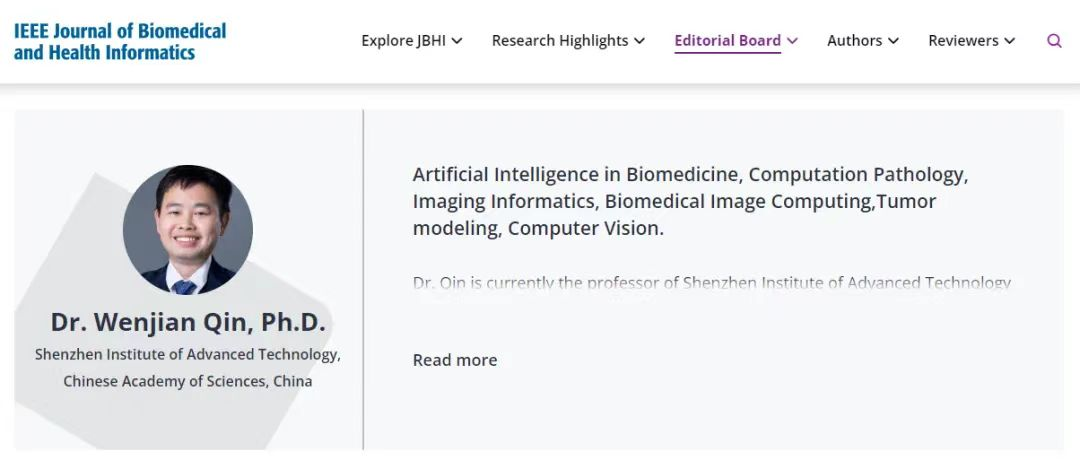
Task: Expand the Editorial Board chevron arrow
Action: 792,41
